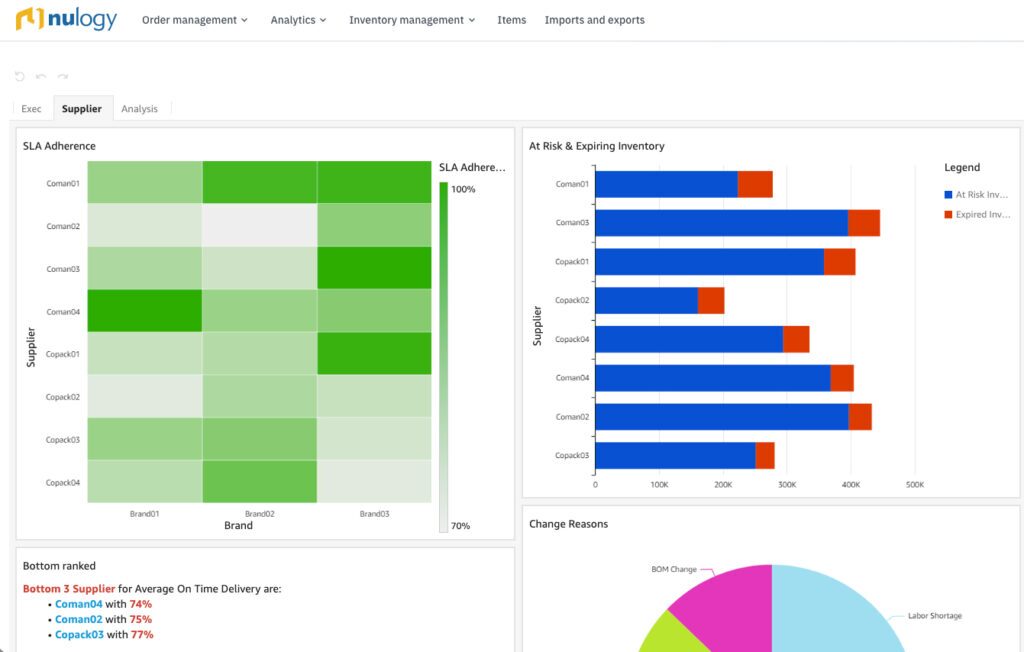Click the BOM Change pie label

673,569
